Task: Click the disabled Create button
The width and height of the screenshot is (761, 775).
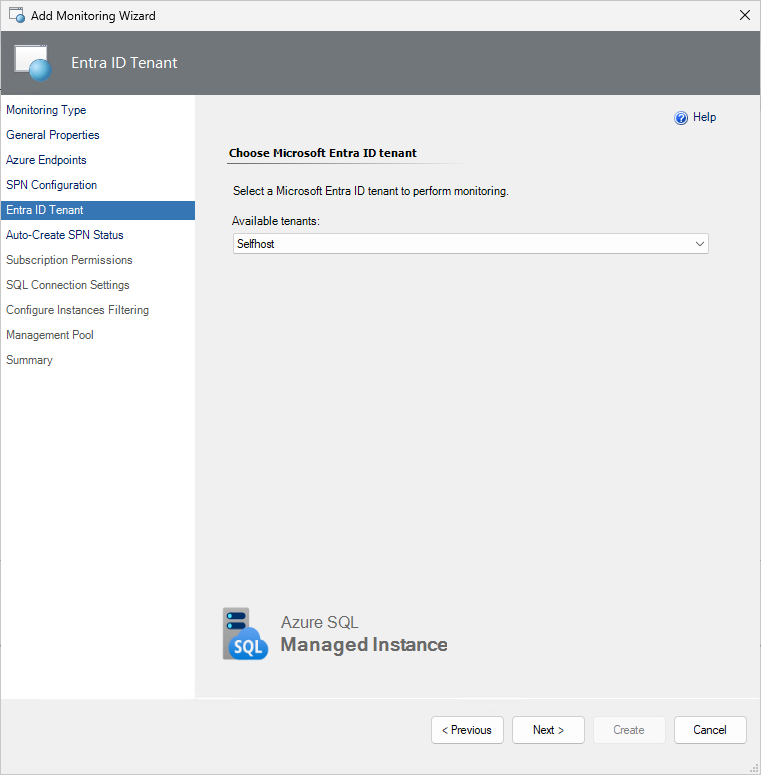Action: click(x=629, y=730)
